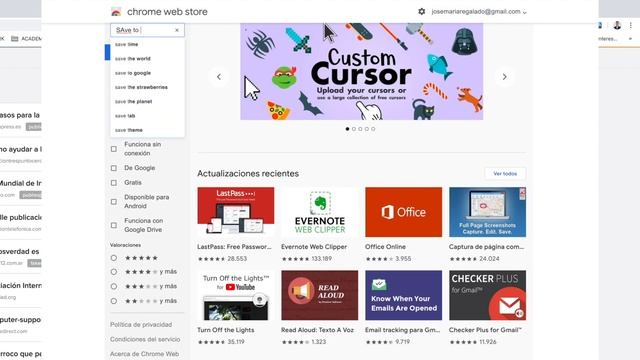The height and width of the screenshot is (360, 640).
Task: Select the second carousel dot
Action: pyautogui.click(x=354, y=129)
